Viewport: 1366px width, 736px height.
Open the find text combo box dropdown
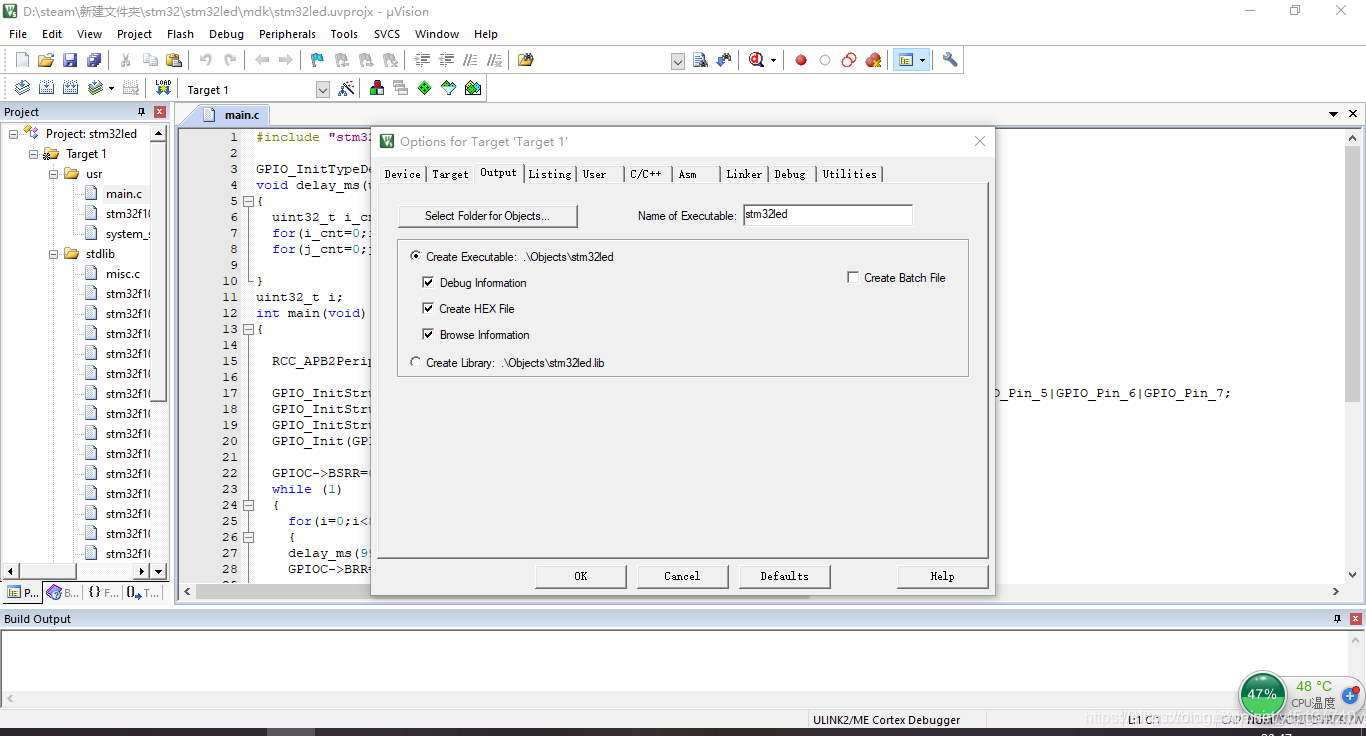(x=677, y=61)
